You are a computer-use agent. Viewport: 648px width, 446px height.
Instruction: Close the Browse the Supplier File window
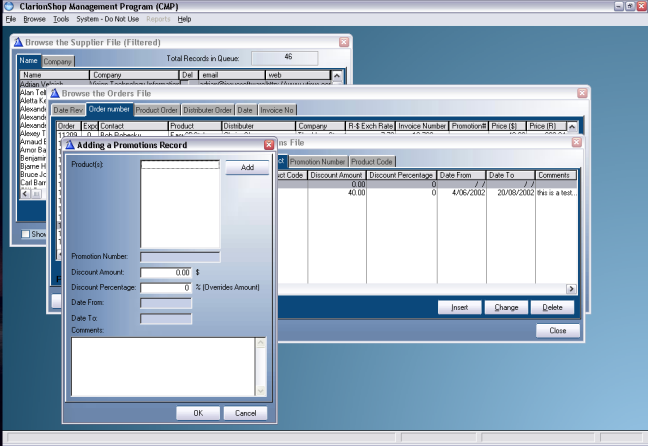pos(344,43)
